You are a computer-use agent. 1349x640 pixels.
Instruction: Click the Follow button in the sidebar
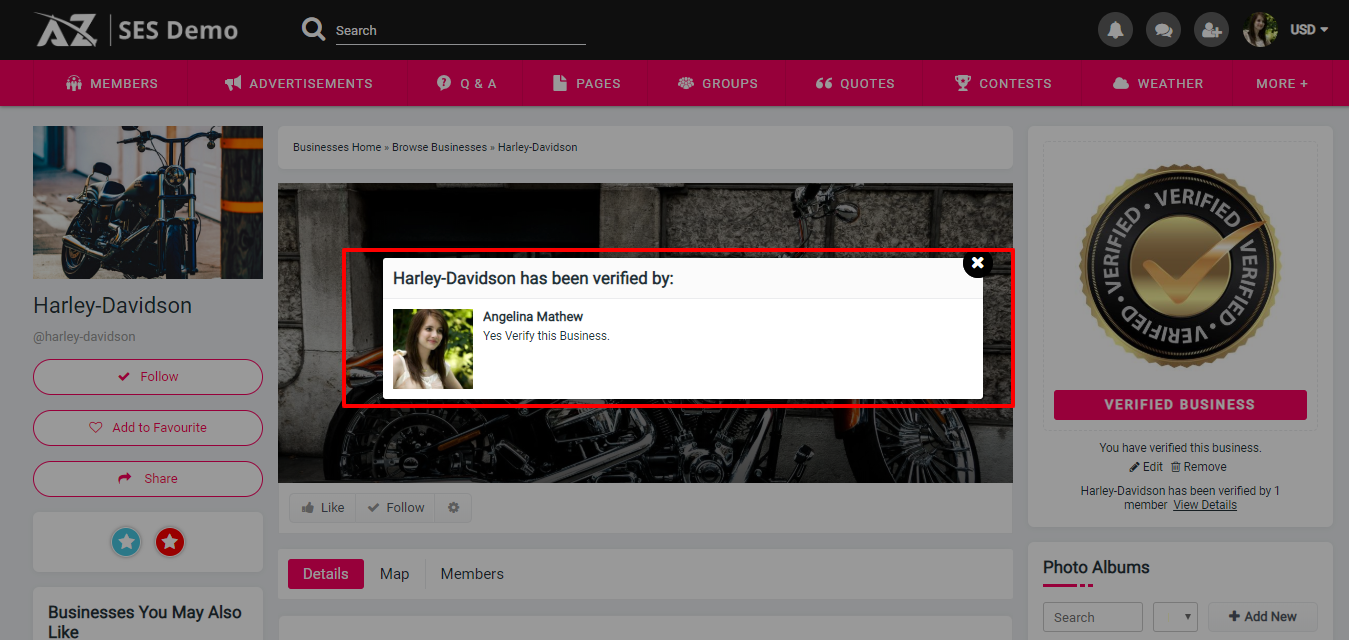148,377
